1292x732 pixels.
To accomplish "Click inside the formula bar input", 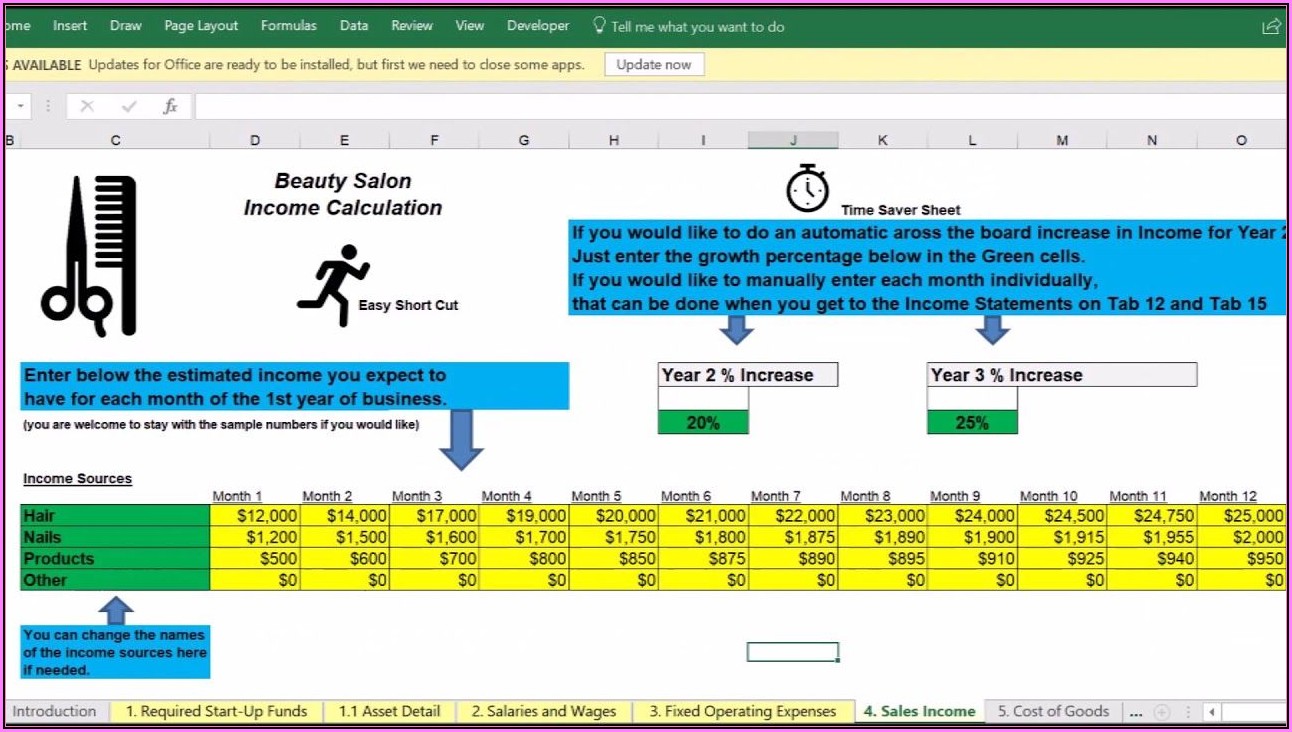I will coord(740,106).
